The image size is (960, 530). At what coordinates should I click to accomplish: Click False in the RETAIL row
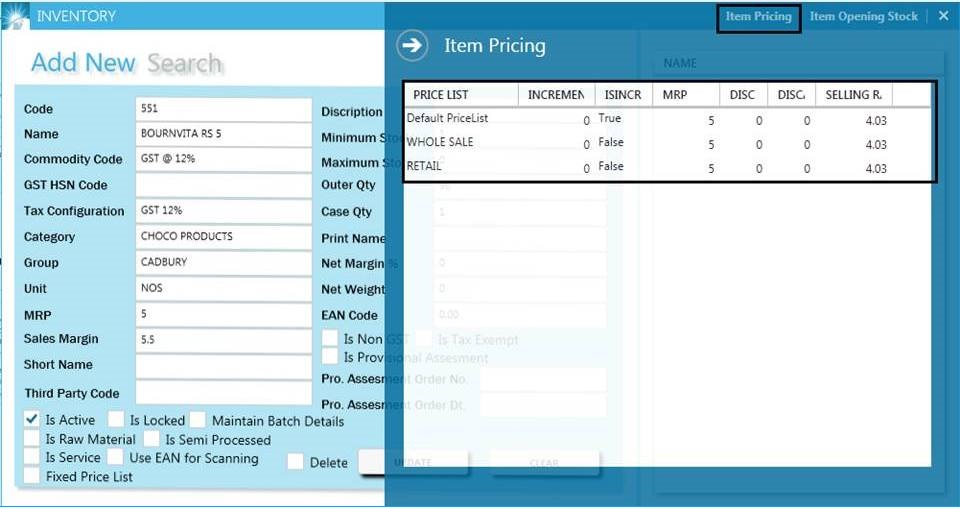point(611,166)
